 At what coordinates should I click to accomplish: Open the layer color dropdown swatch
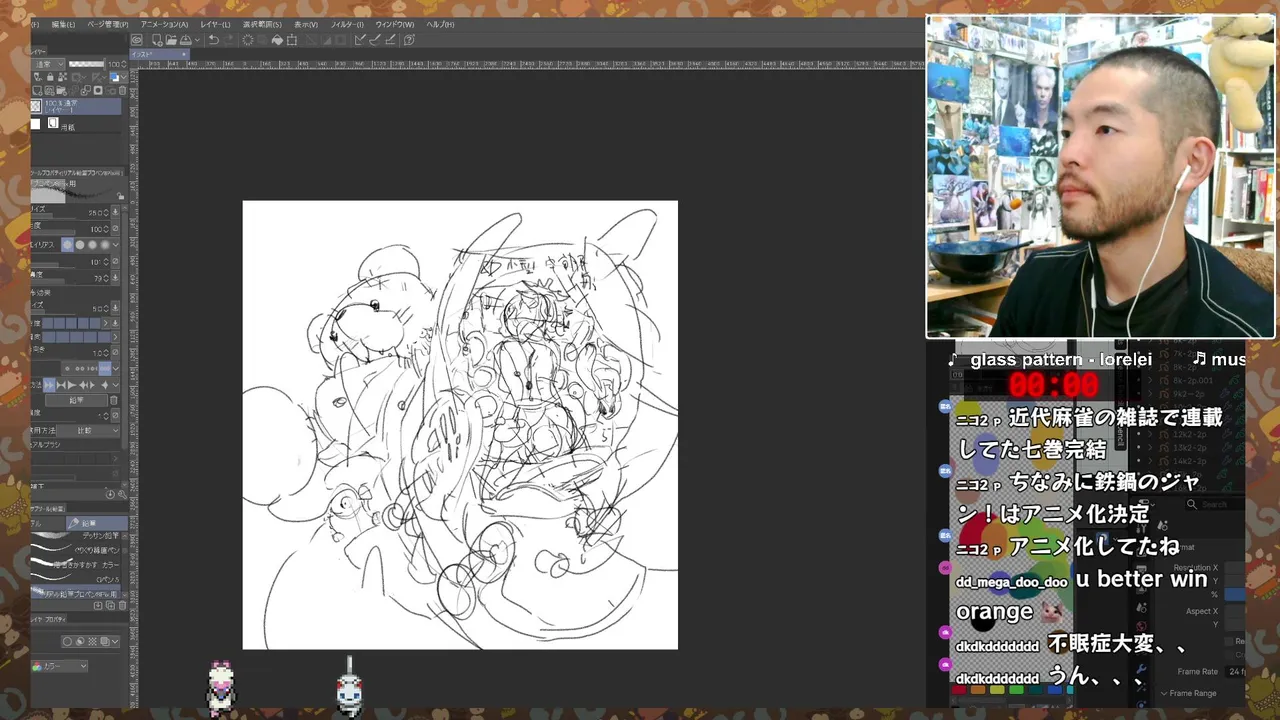119,77
